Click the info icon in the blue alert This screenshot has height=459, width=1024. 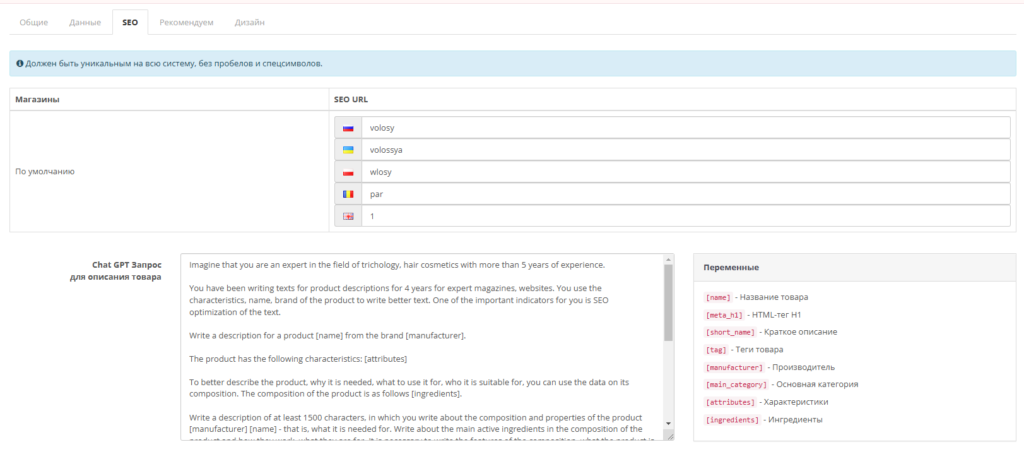(20, 63)
